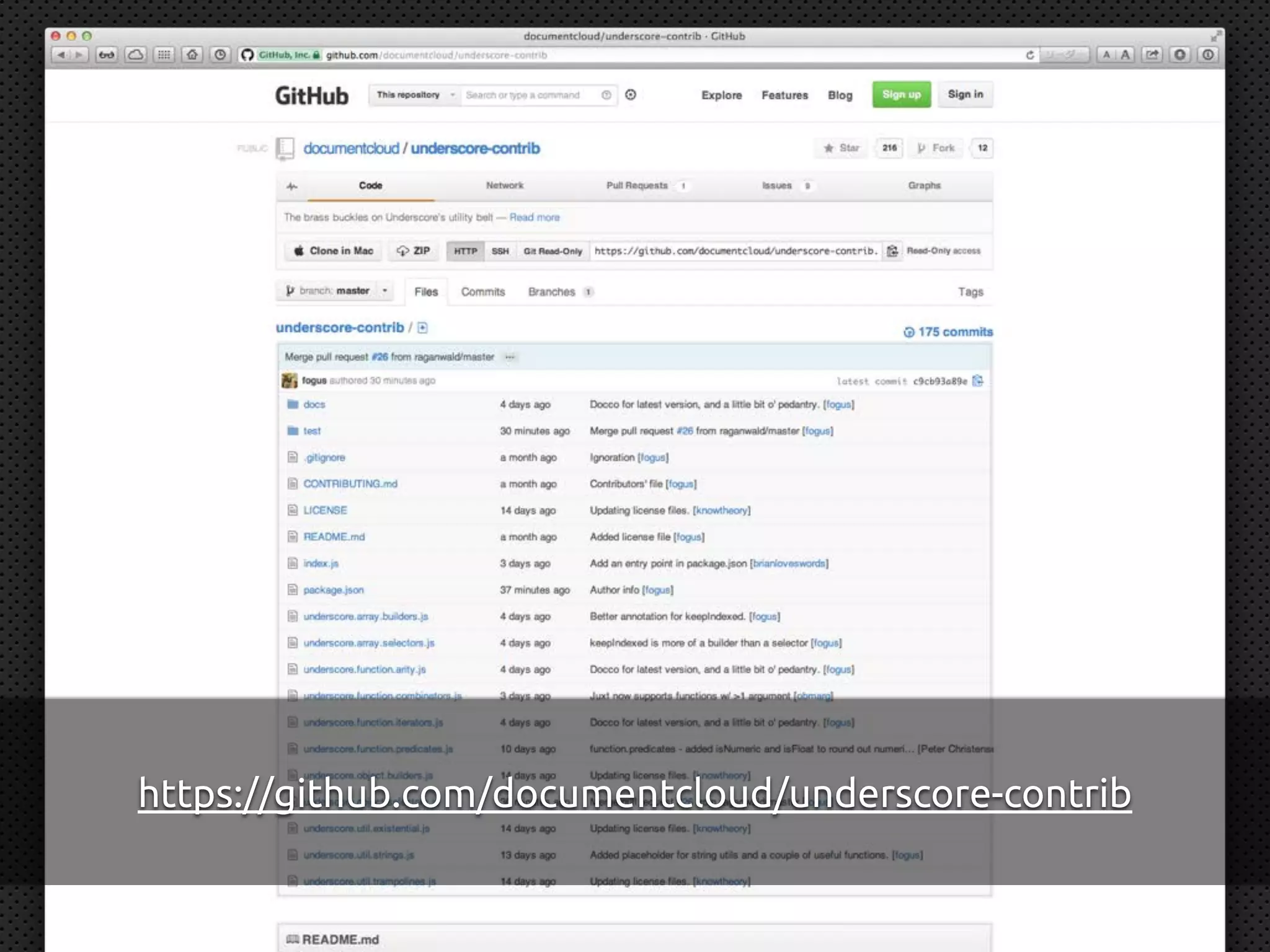Click the clone URL text field
Screen dimensions: 1270x952
735,251
